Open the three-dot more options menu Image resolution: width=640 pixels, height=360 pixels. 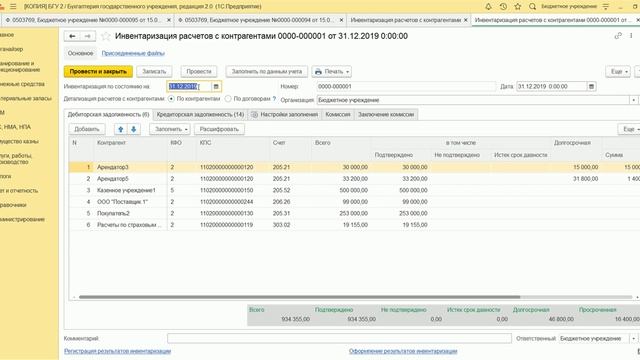[631, 36]
